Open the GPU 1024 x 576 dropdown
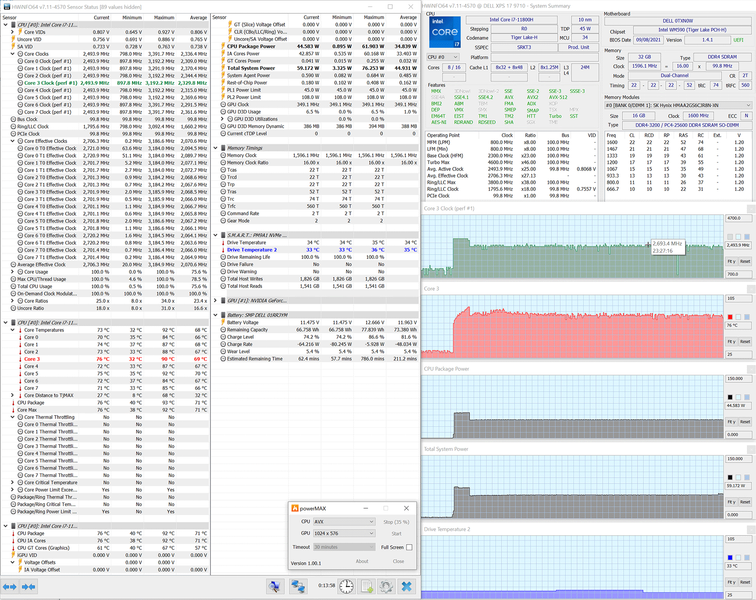Viewport: 756px width, 600px height. (344, 533)
